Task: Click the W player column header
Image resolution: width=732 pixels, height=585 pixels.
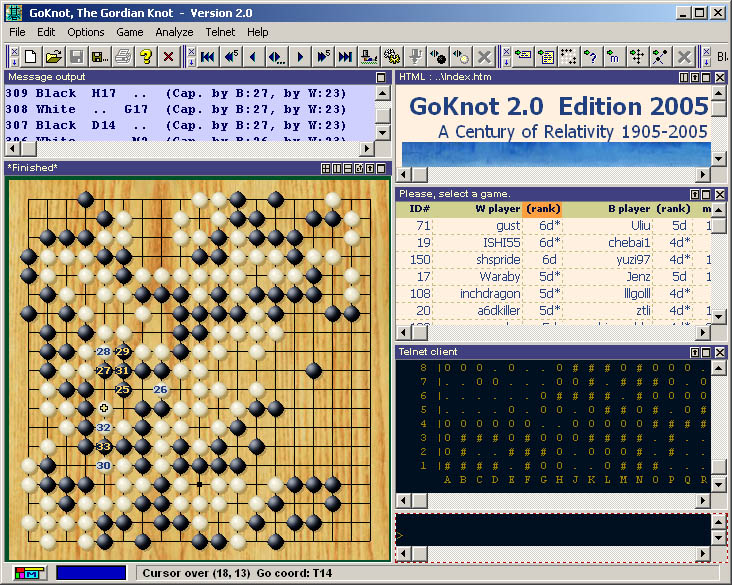Action: 498,209
